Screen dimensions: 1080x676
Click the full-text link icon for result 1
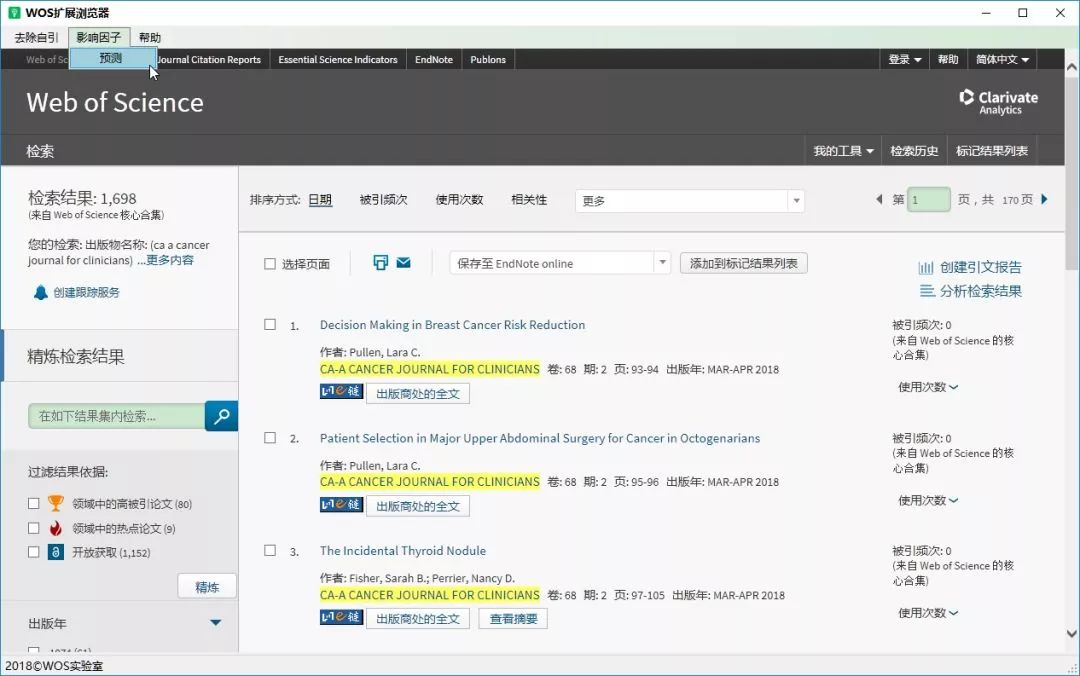(341, 393)
